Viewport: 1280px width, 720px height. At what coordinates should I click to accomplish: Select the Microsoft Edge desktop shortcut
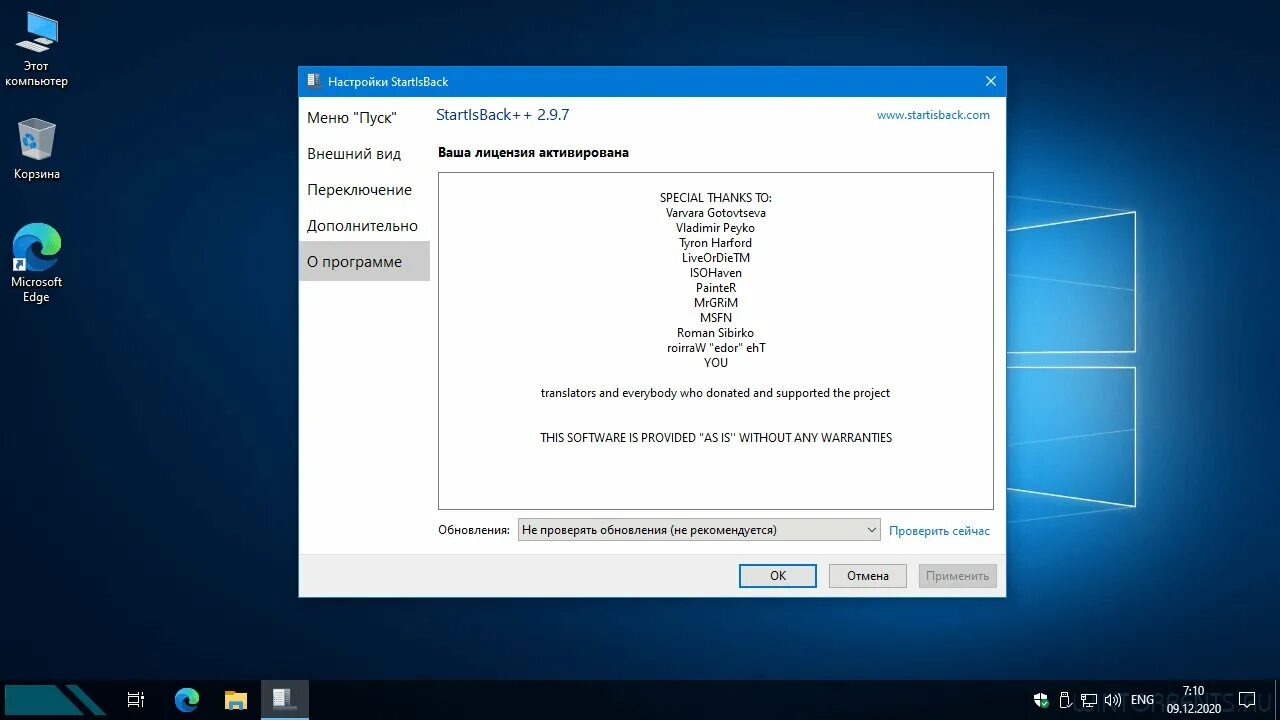pos(36,264)
